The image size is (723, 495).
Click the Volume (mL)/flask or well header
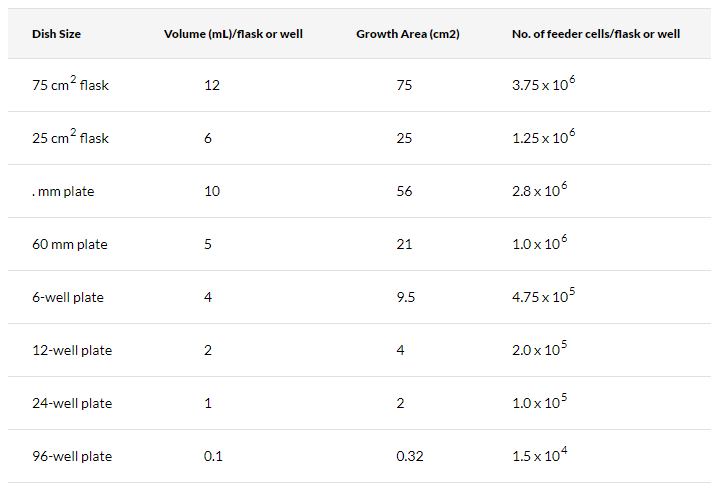[x=233, y=34]
